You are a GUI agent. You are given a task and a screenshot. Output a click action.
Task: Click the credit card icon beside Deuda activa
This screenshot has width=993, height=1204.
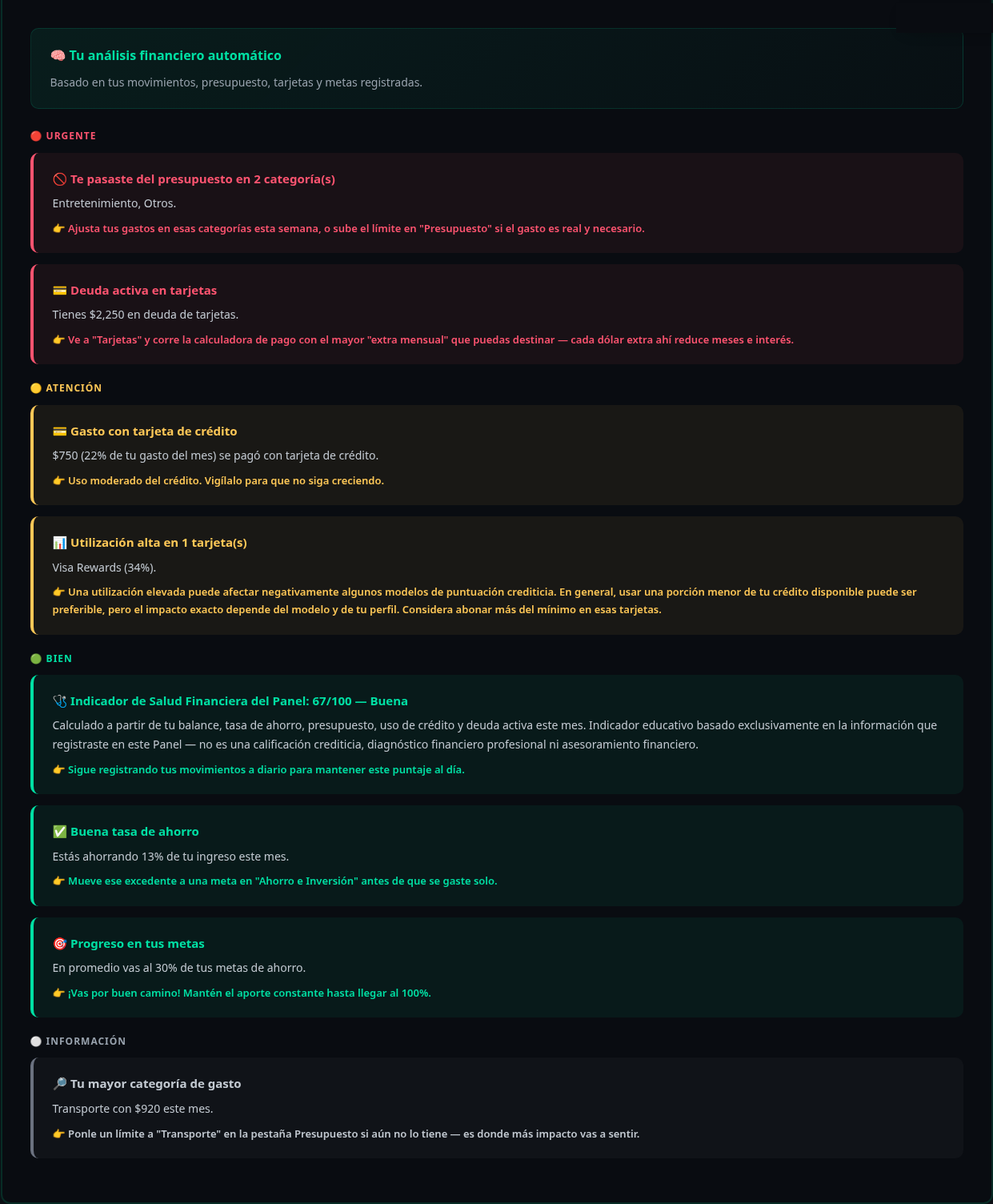[60, 291]
